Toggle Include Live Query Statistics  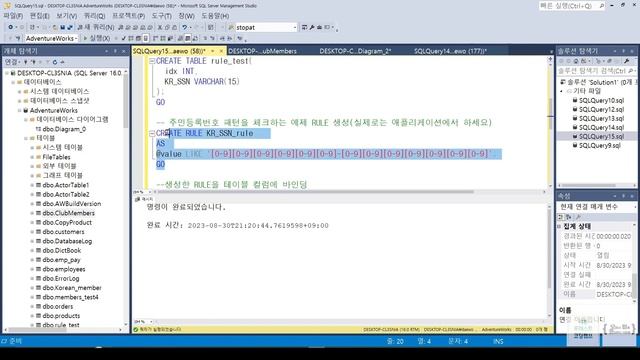click(x=163, y=38)
